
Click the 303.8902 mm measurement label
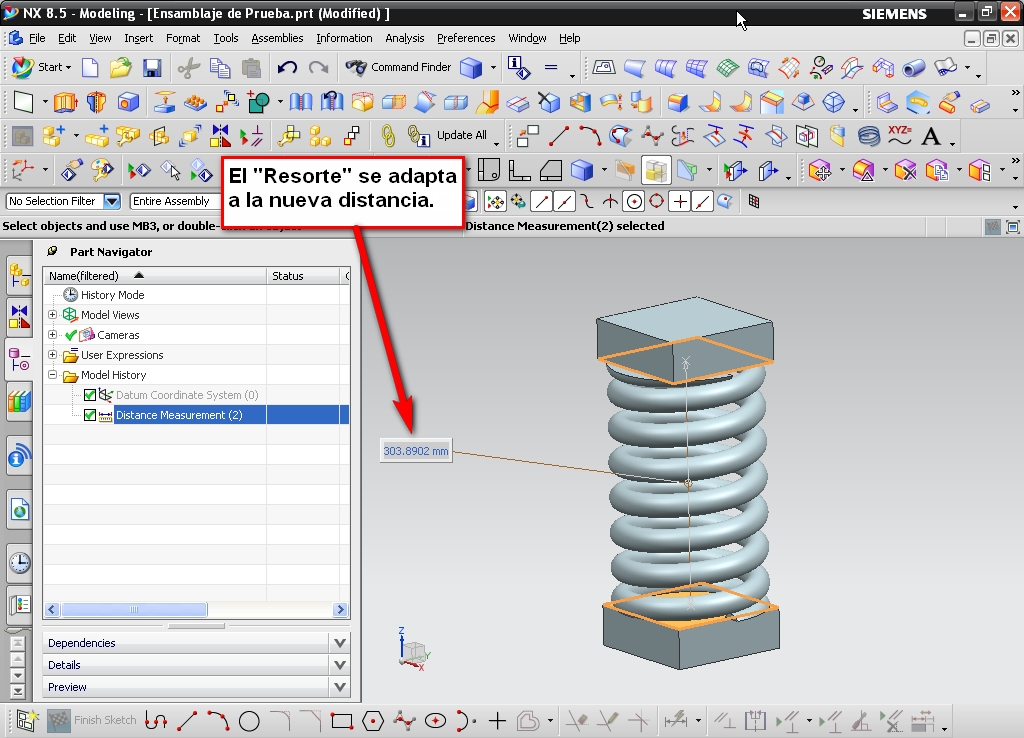[416, 451]
